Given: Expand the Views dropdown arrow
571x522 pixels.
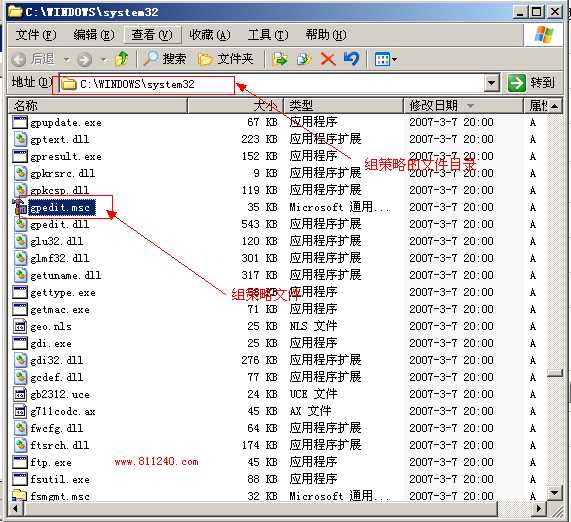Looking at the screenshot, I should (394, 59).
